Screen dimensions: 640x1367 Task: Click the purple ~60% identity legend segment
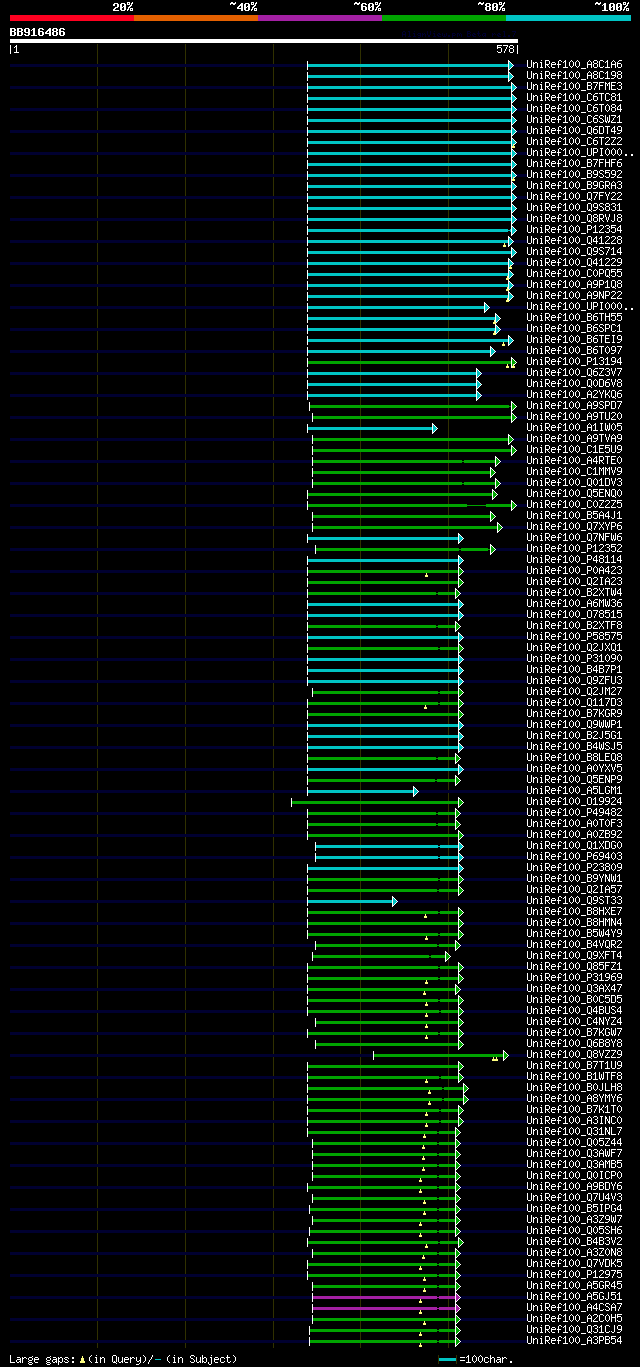(x=319, y=18)
